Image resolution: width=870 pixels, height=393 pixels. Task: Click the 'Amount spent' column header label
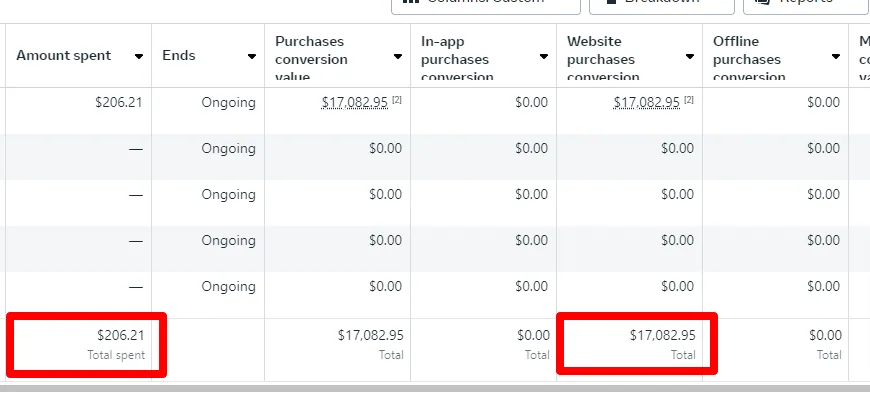(x=64, y=56)
